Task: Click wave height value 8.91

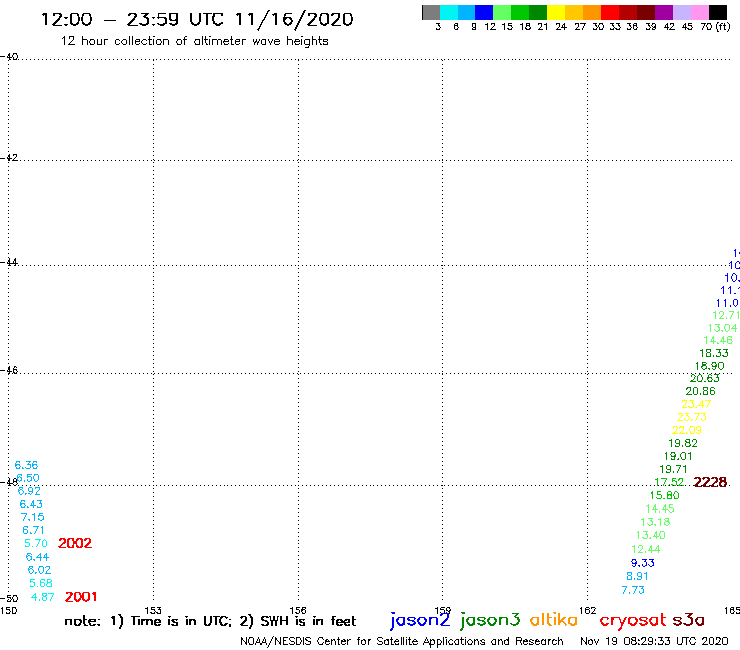Action: point(637,576)
